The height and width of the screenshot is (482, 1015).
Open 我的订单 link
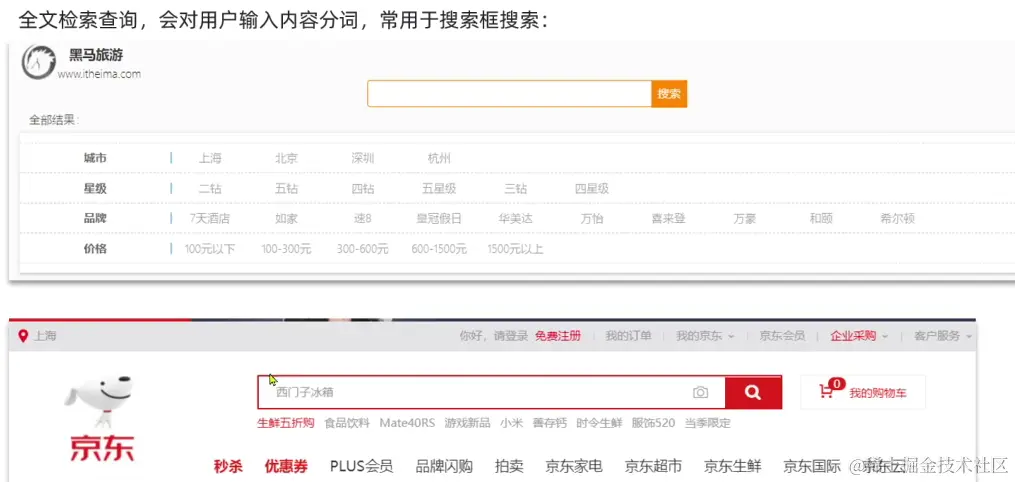tap(628, 336)
